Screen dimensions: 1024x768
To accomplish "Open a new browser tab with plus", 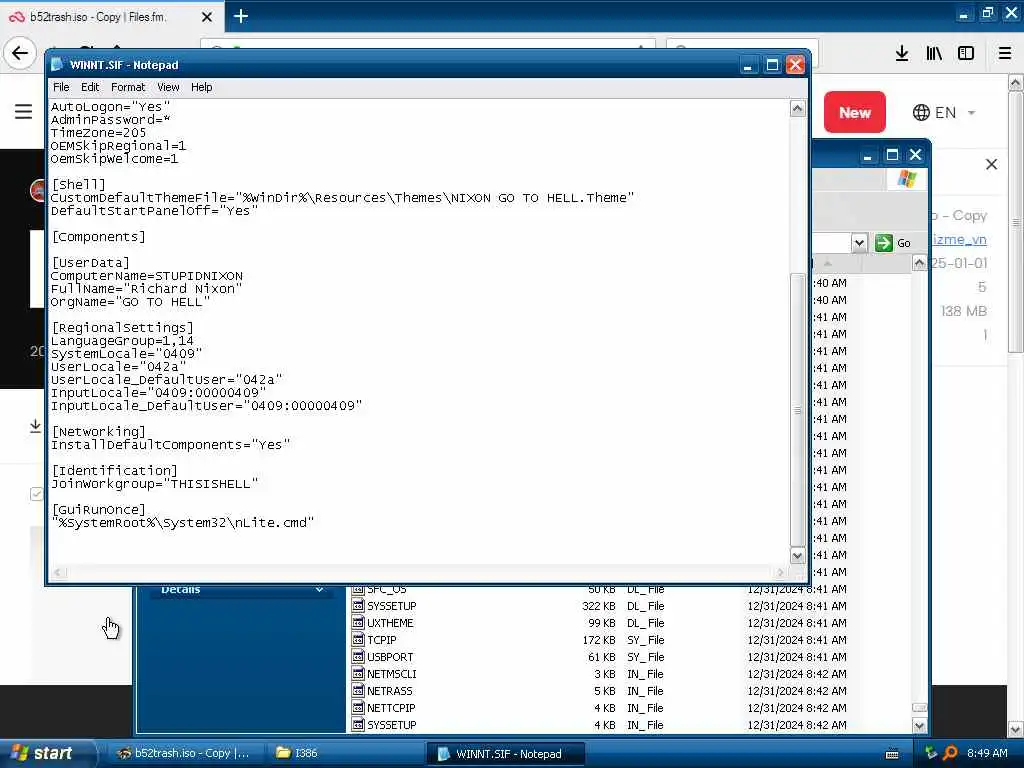I will (x=241, y=16).
